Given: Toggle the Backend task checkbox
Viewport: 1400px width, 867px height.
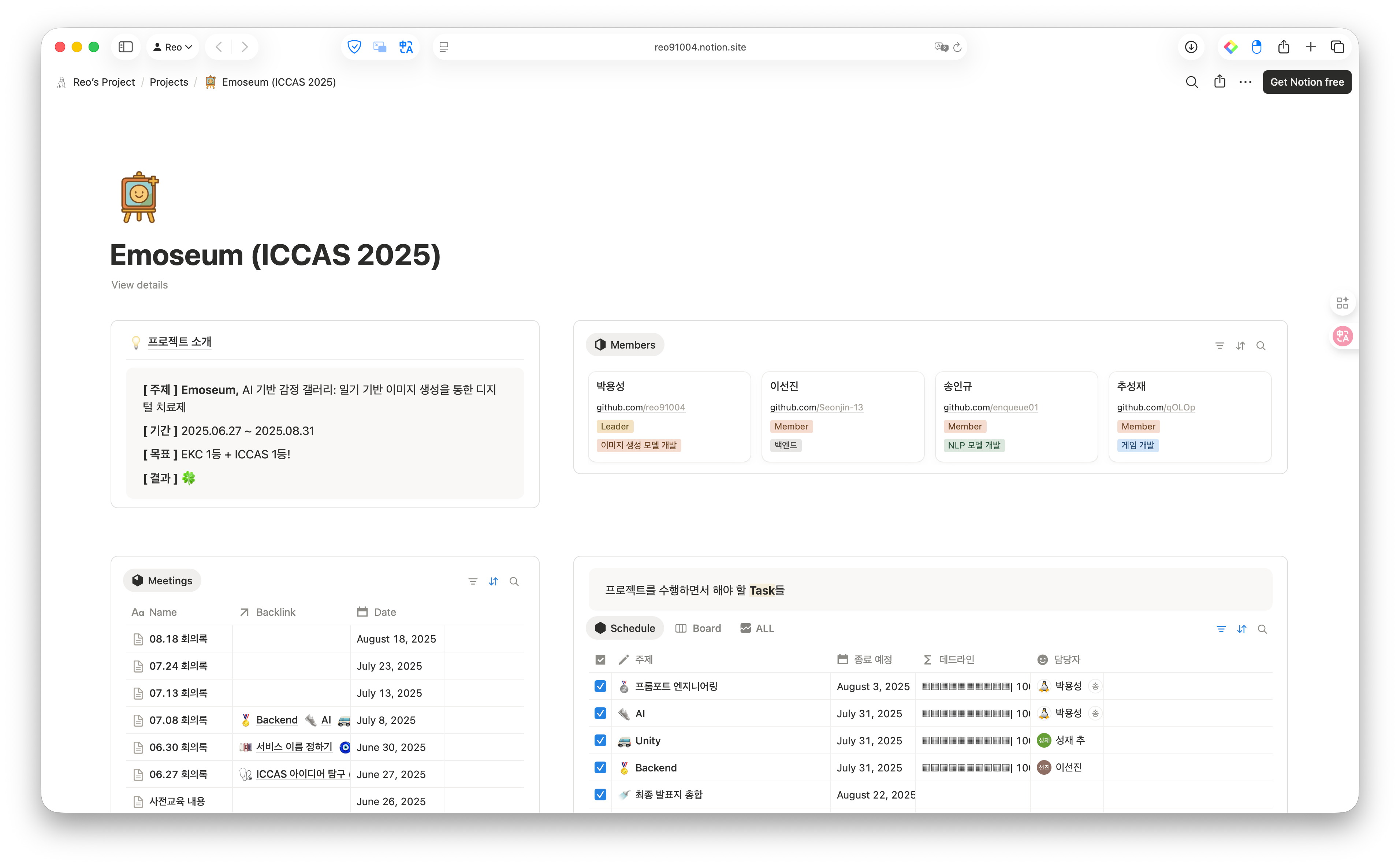Looking at the screenshot, I should tap(600, 767).
